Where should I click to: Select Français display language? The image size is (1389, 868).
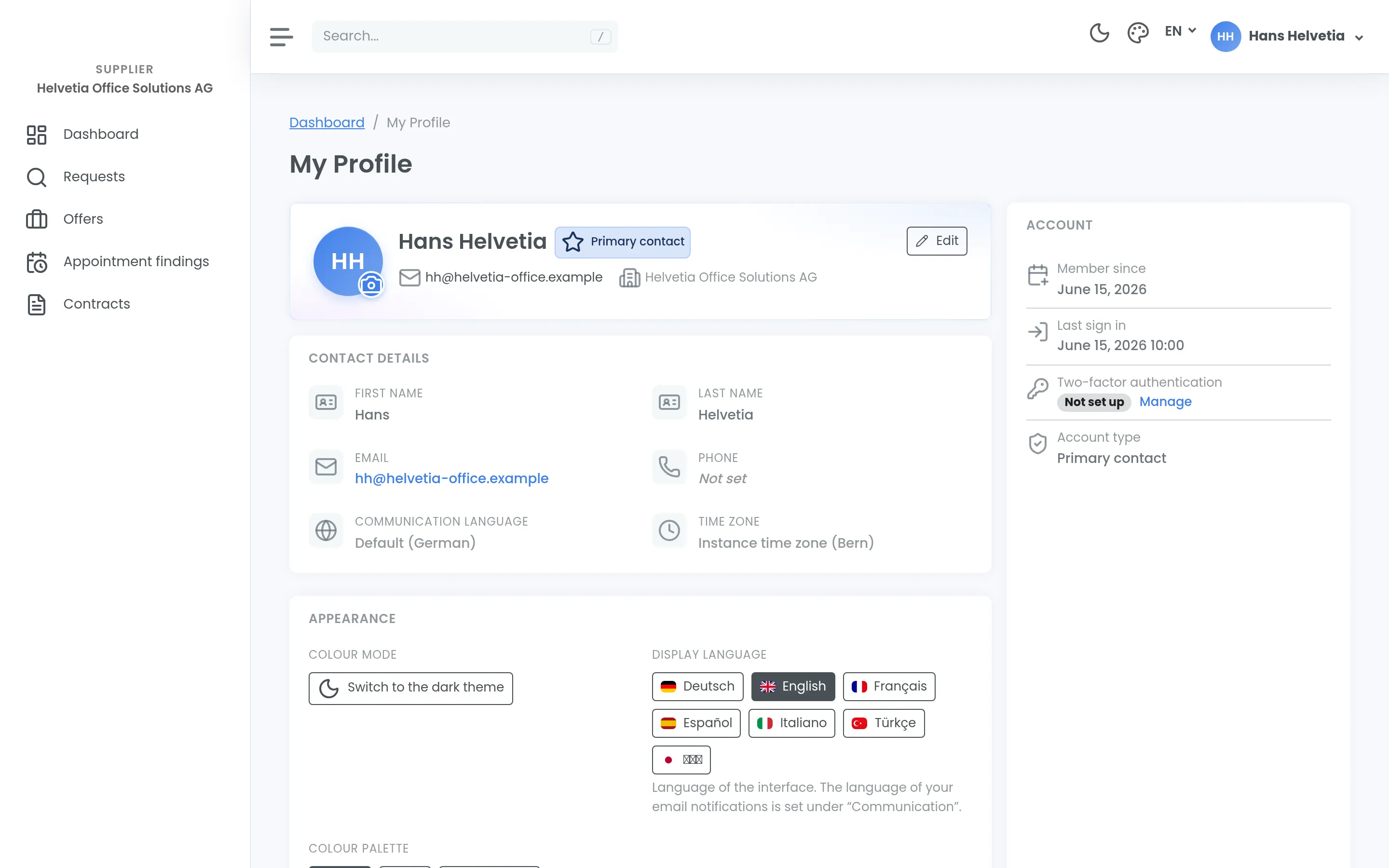889,687
